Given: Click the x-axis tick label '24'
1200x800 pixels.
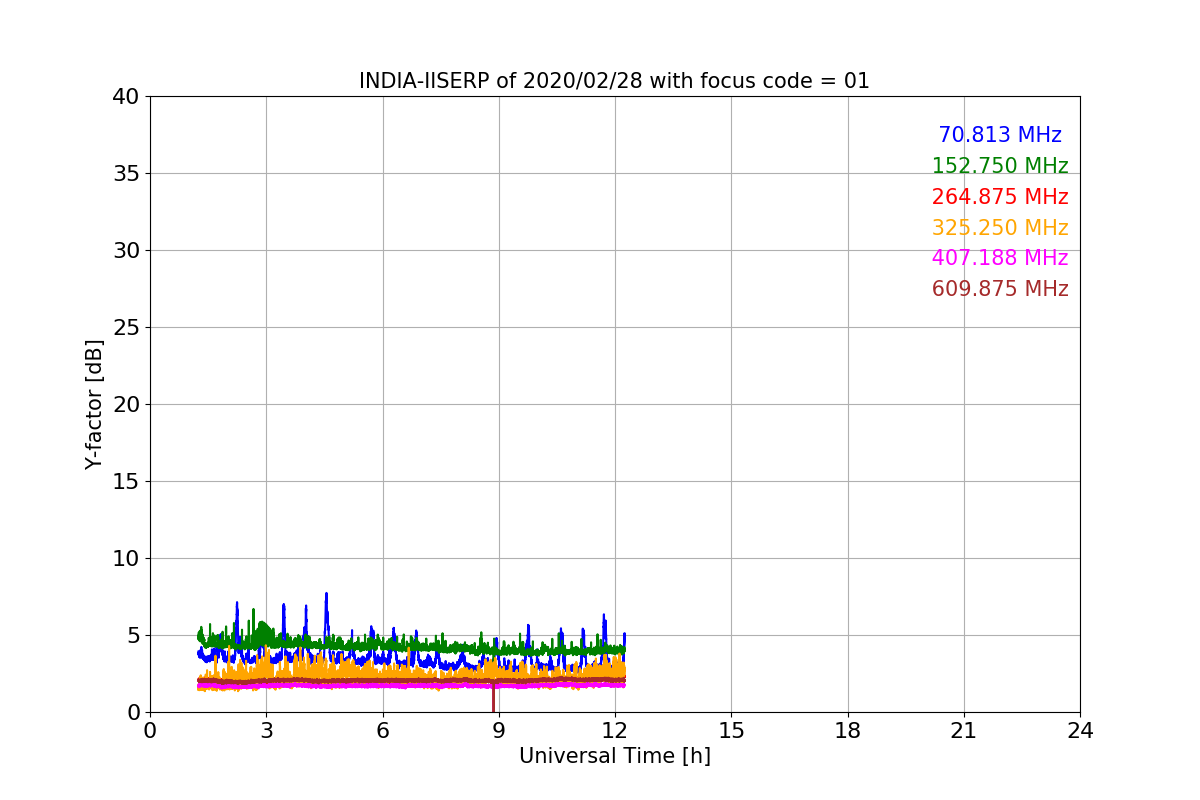Looking at the screenshot, I should tap(1080, 731).
